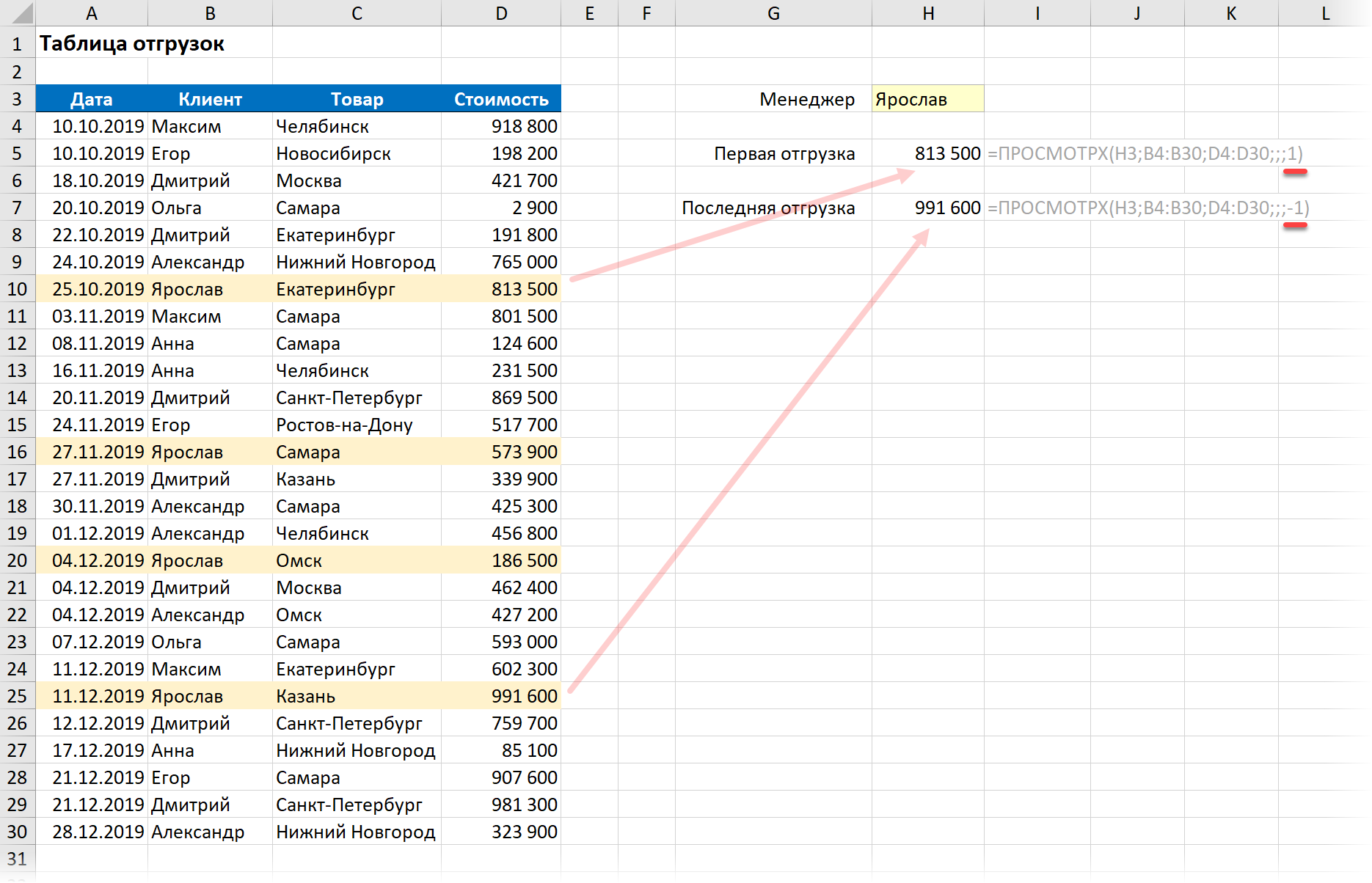1372x883 pixels.
Task: Select date cell 18.10.2019
Action: (92, 180)
